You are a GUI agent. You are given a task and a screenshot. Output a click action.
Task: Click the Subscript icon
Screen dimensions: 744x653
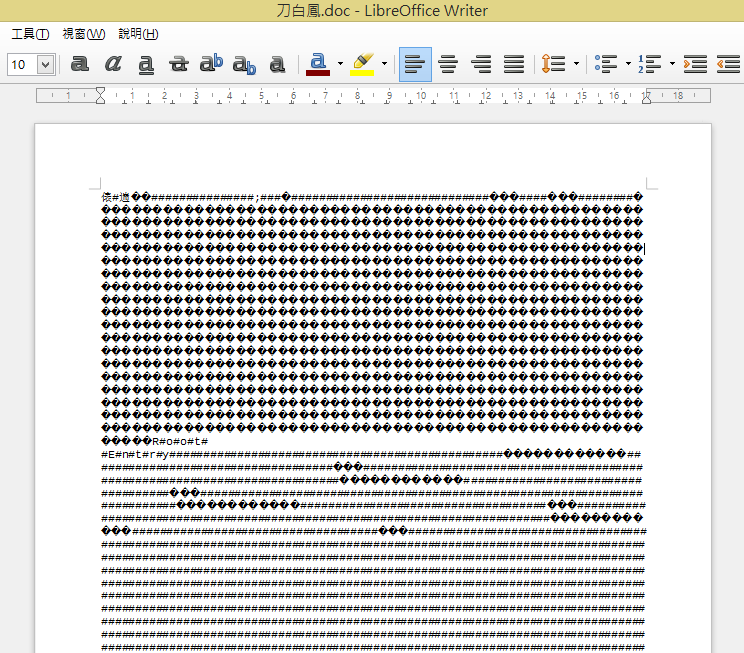click(244, 64)
